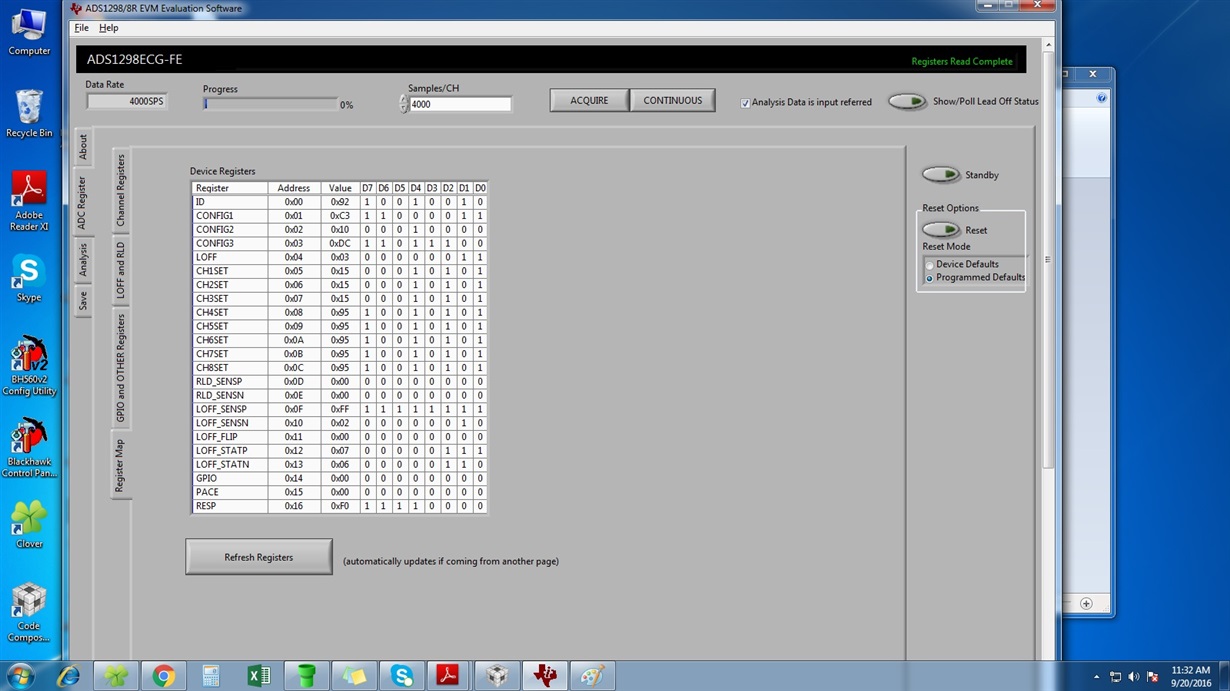
Task: Open Computer desktop icon
Action: tap(29, 31)
